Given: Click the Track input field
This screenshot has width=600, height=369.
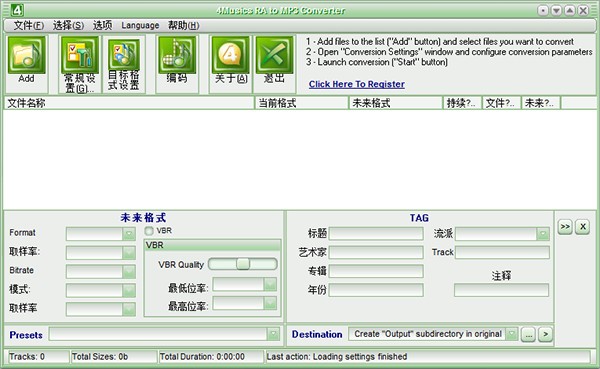Looking at the screenshot, I should point(502,252).
